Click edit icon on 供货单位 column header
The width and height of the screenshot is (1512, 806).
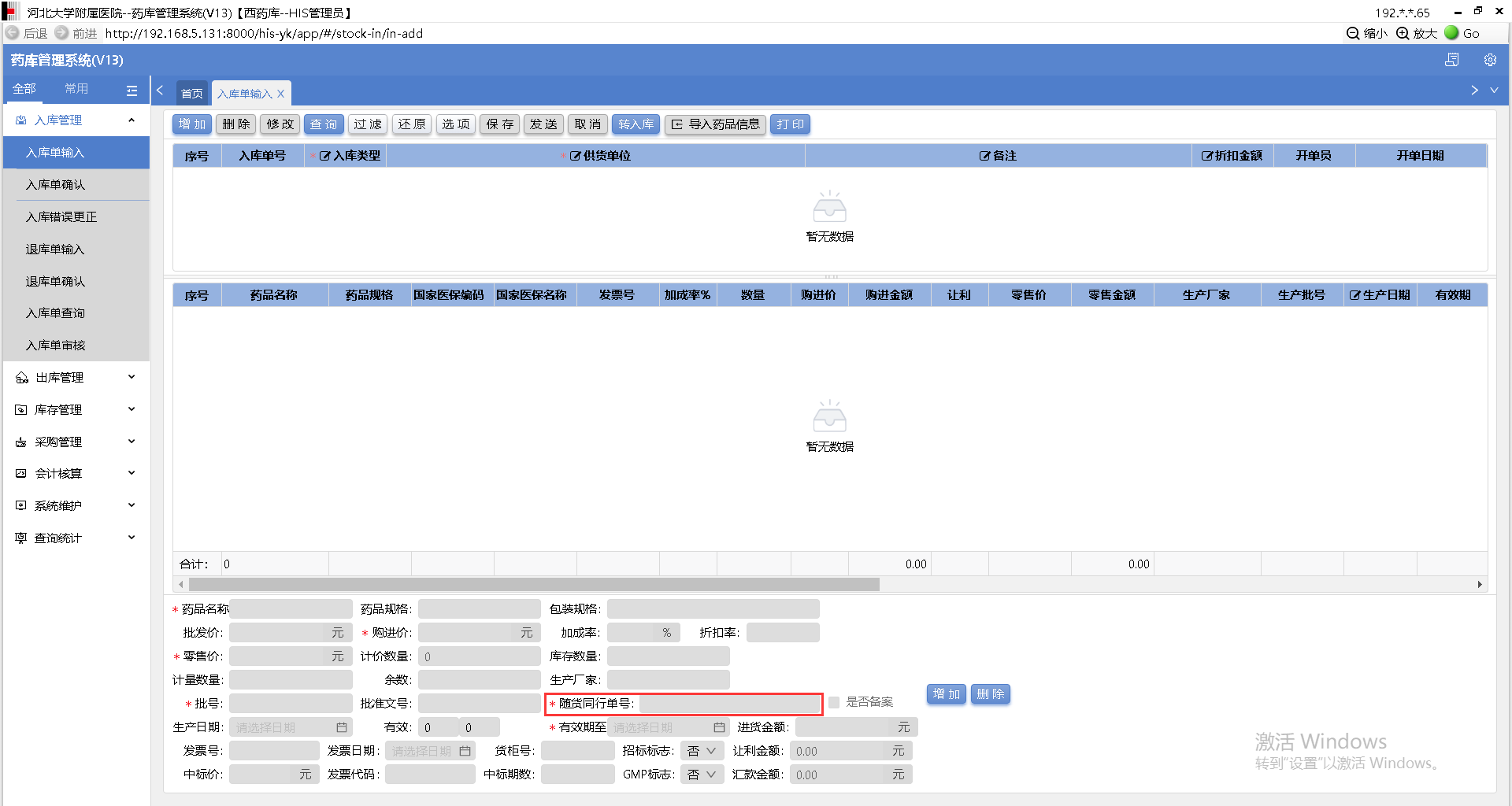pos(575,156)
